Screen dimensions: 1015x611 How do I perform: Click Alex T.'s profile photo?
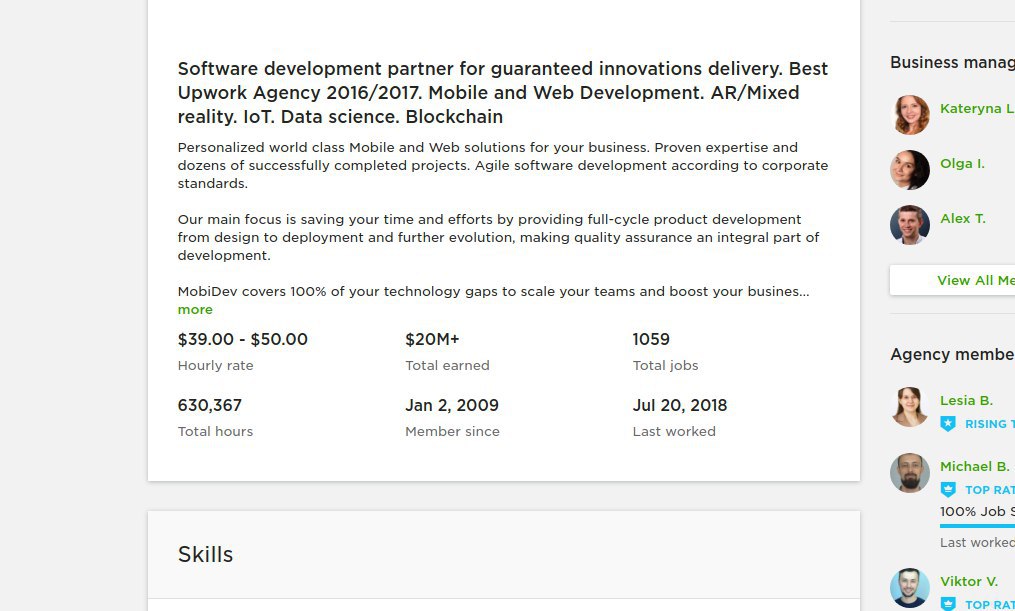click(x=909, y=225)
